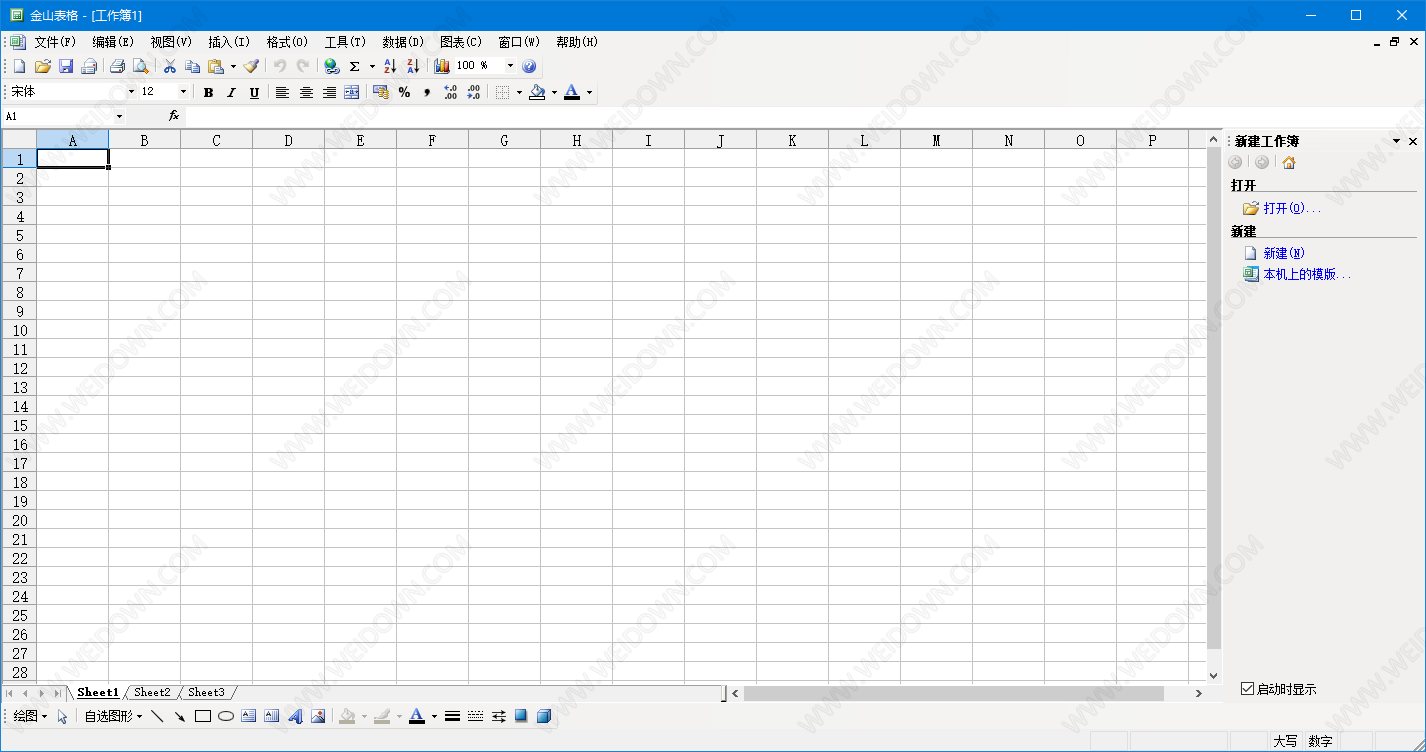The height and width of the screenshot is (752, 1426).
Task: Apply Currency style icon
Action: click(x=380, y=92)
